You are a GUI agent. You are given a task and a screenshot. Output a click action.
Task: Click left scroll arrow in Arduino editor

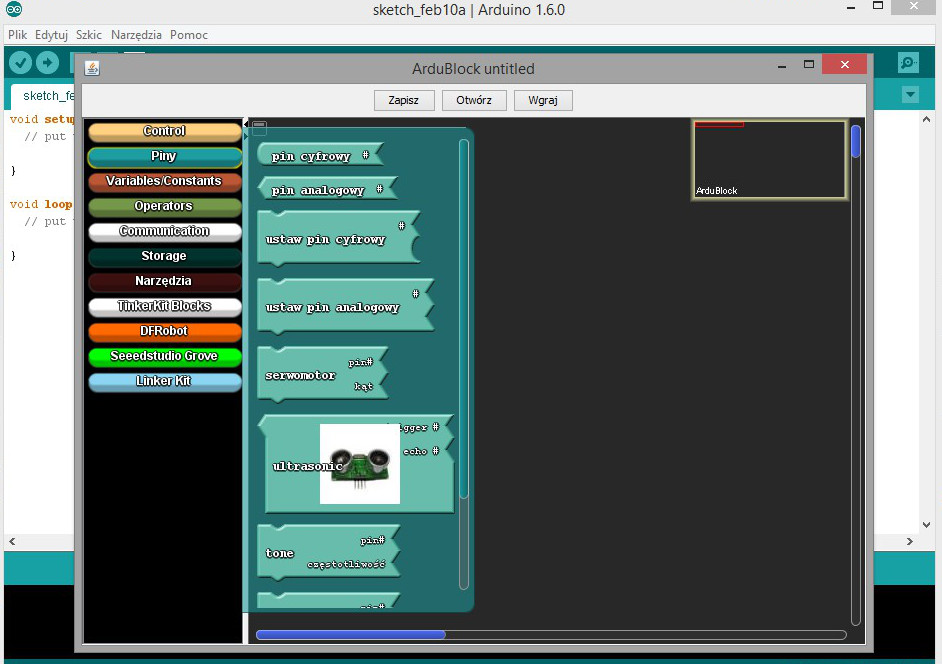pos(12,541)
